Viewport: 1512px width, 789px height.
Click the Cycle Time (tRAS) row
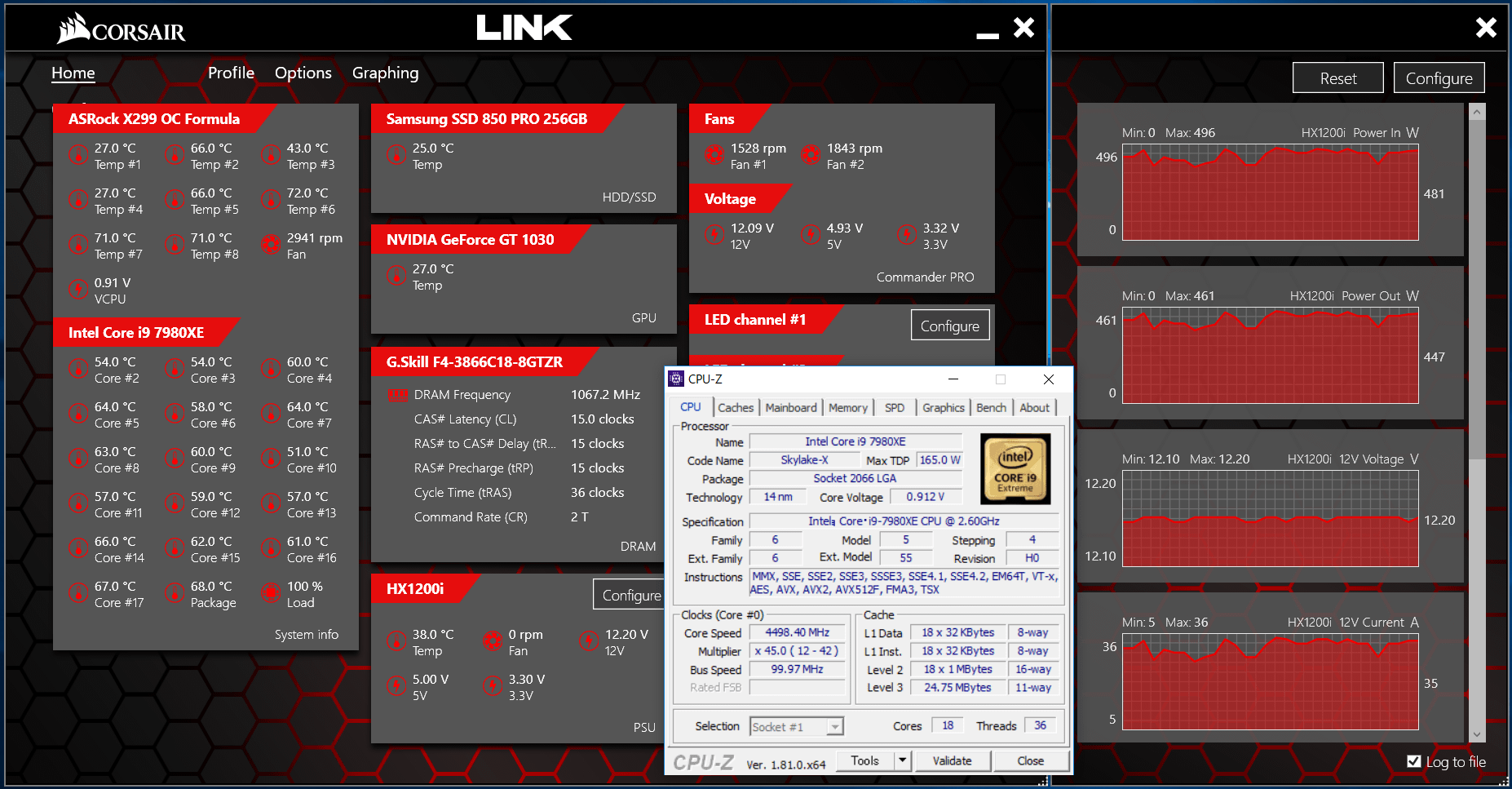519,493
